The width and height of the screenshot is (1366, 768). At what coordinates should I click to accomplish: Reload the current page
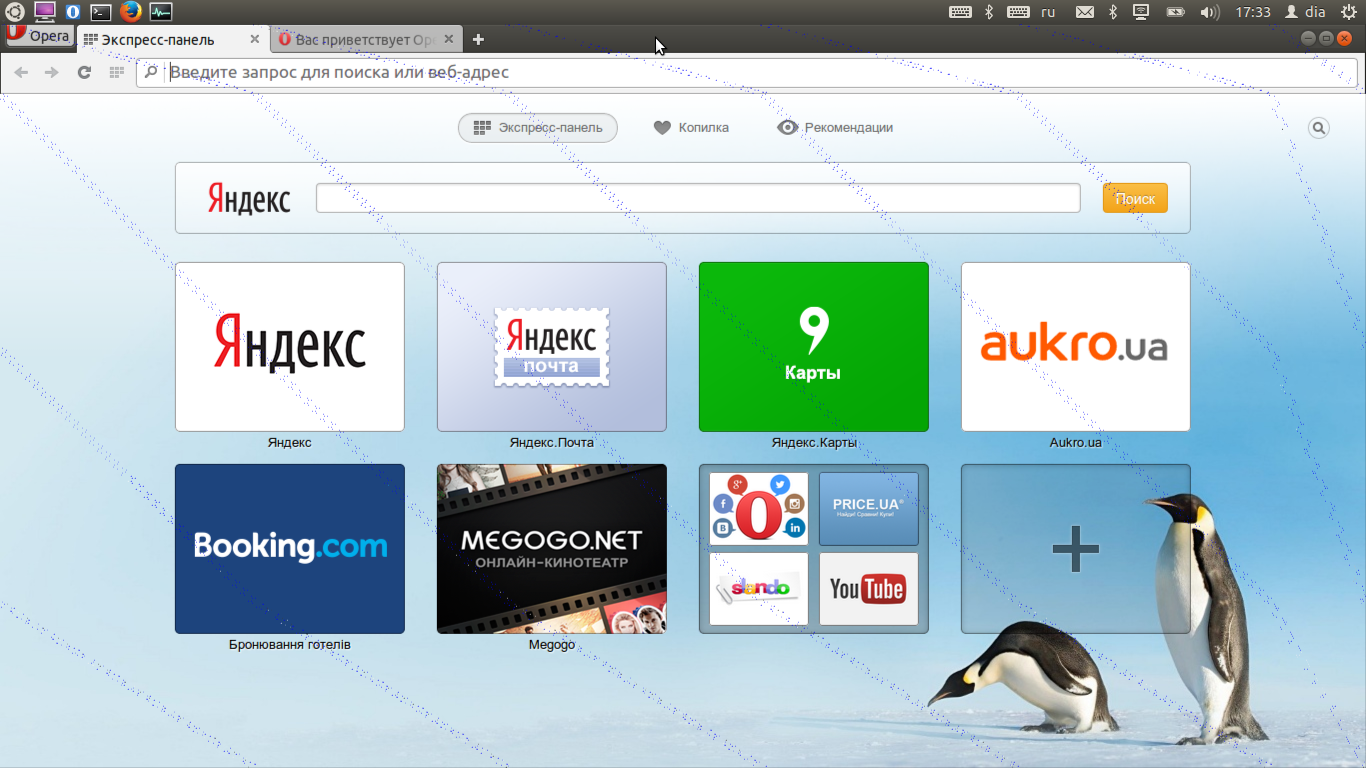tap(84, 72)
